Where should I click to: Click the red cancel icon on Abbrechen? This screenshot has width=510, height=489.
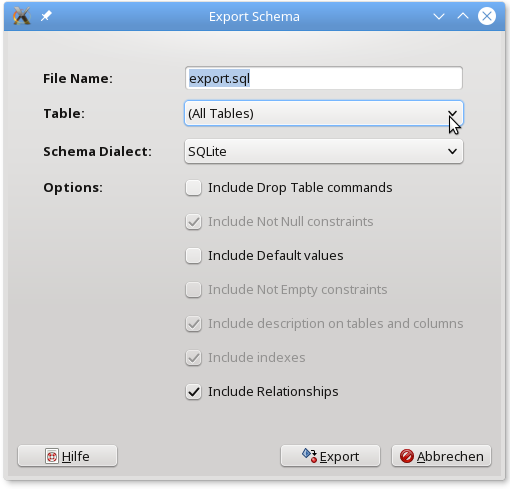click(x=407, y=456)
